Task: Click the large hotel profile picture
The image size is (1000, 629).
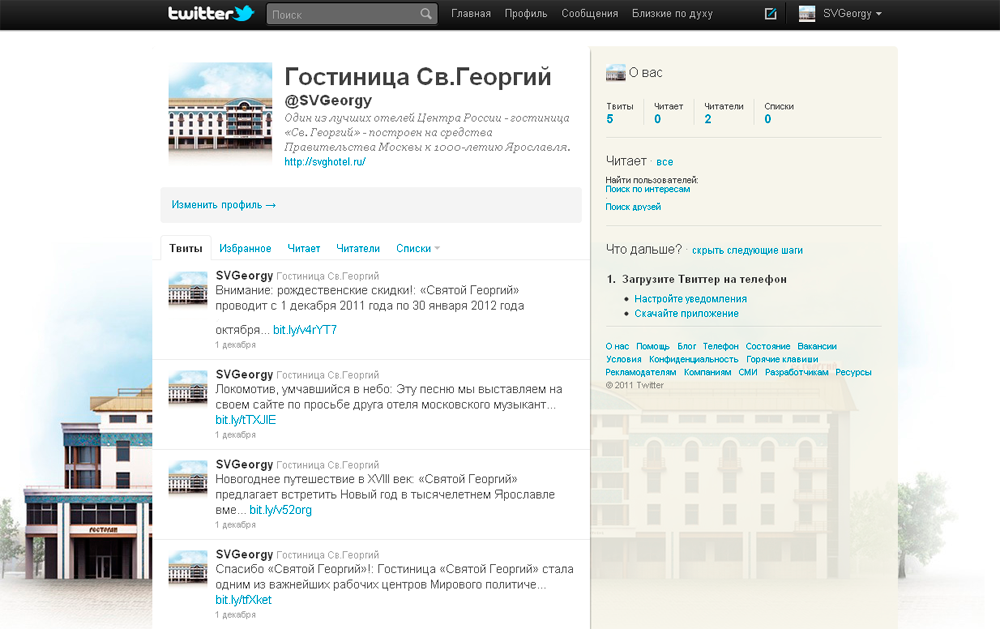Action: click(x=220, y=113)
